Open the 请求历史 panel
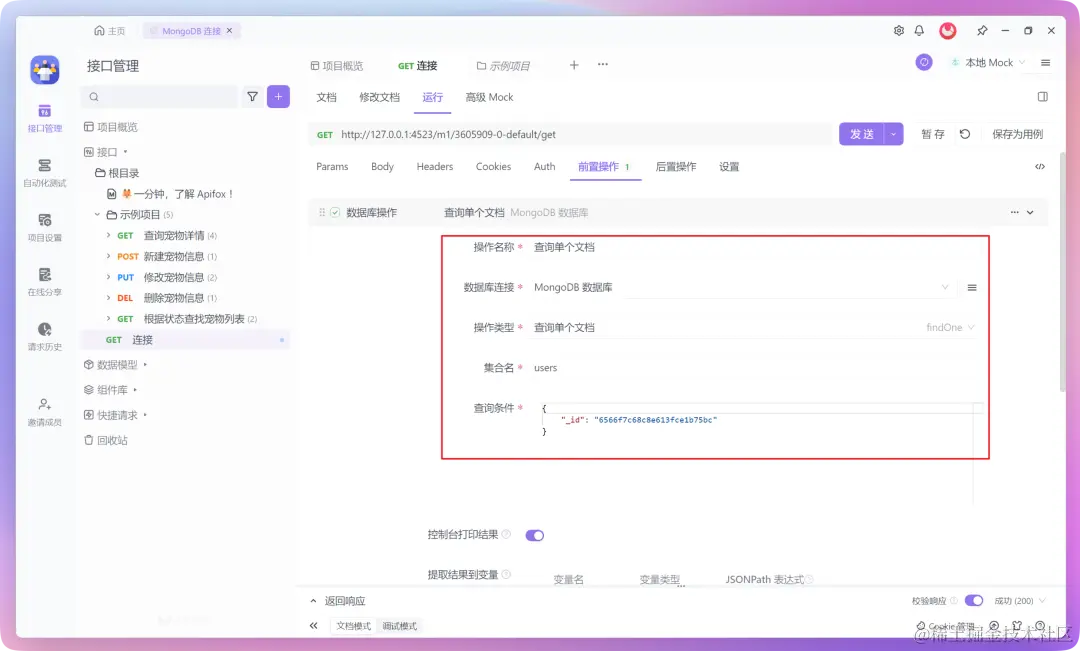The image size is (1080, 651). pyautogui.click(x=42, y=337)
